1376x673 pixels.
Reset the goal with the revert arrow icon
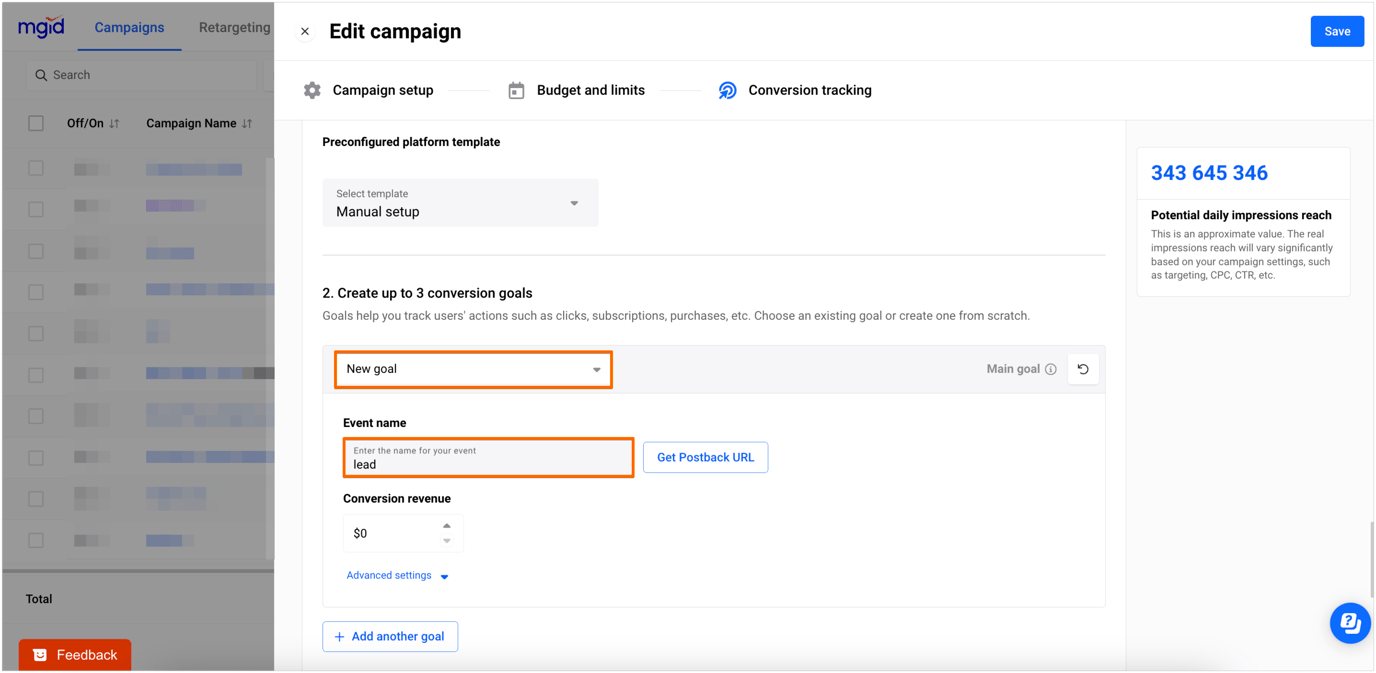pos(1083,369)
